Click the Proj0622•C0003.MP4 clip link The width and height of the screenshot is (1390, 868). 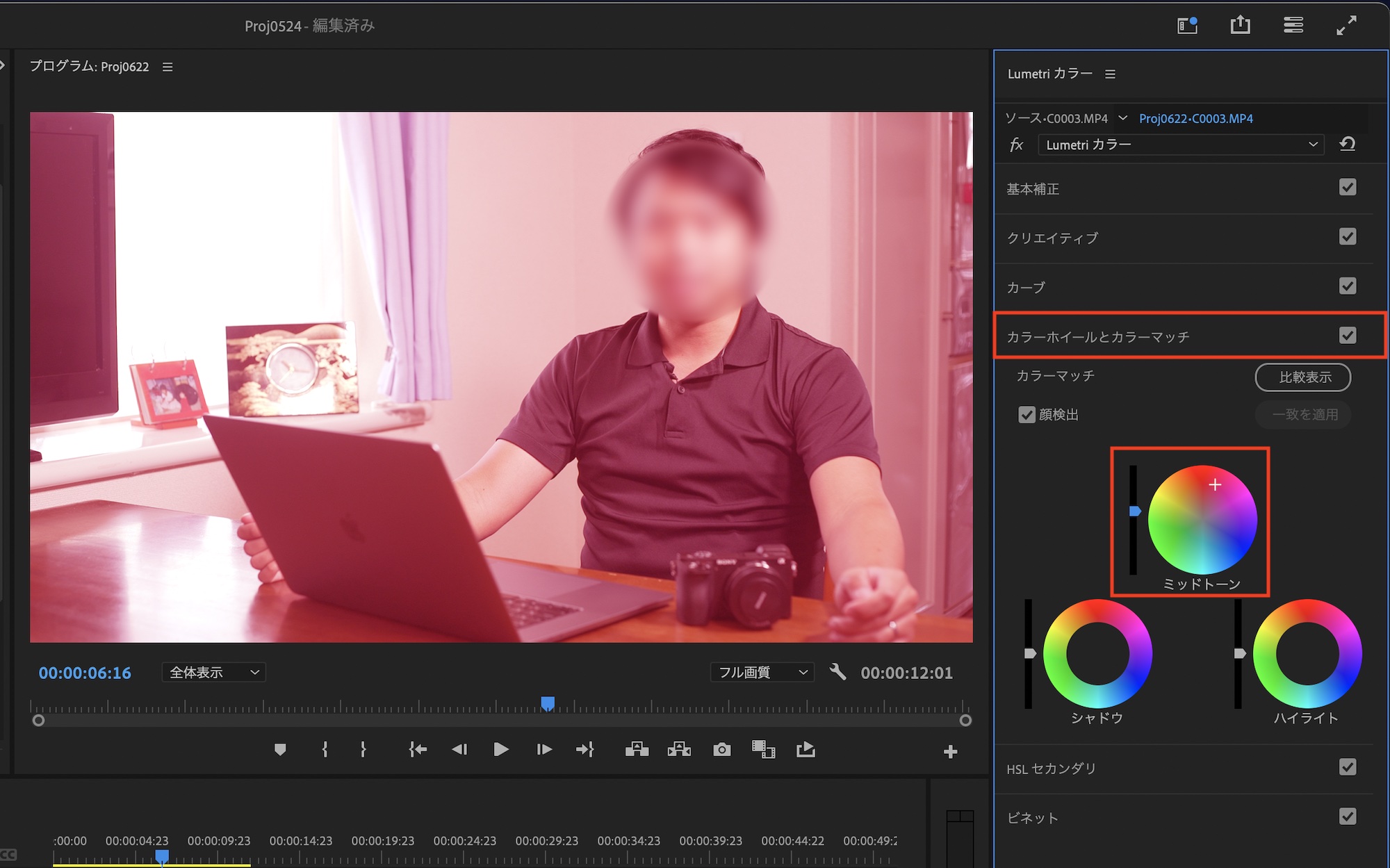(1195, 119)
